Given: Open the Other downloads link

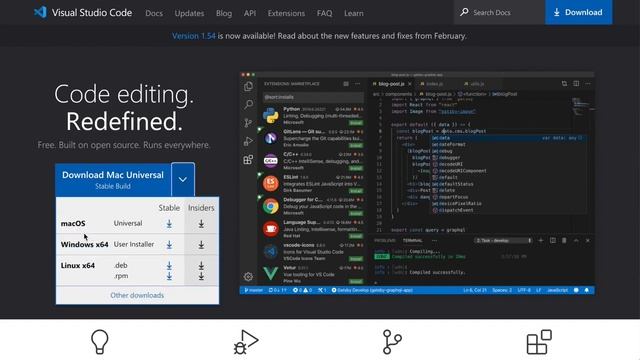Looking at the screenshot, I should coord(137,295).
